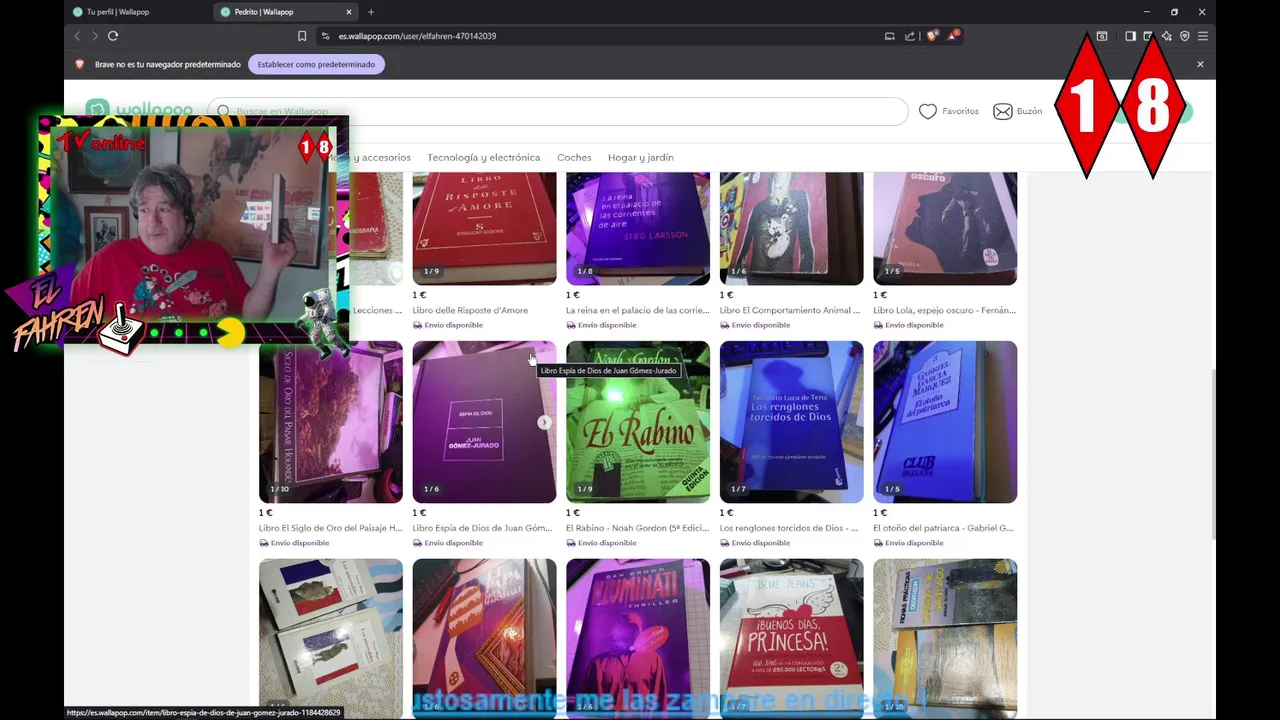
Task: Open Hogar y jardín category
Action: coord(641,157)
